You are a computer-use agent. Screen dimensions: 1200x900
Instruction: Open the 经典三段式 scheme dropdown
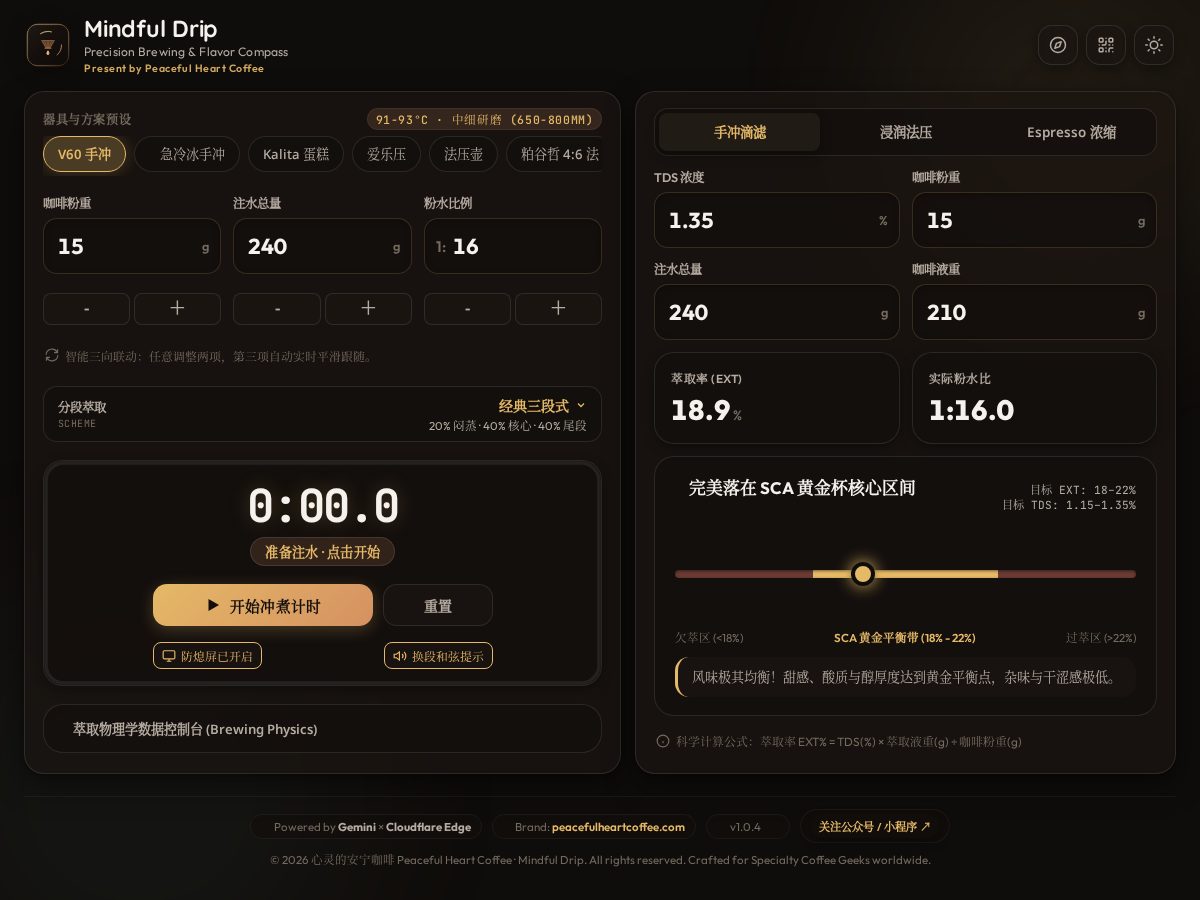[x=542, y=406]
